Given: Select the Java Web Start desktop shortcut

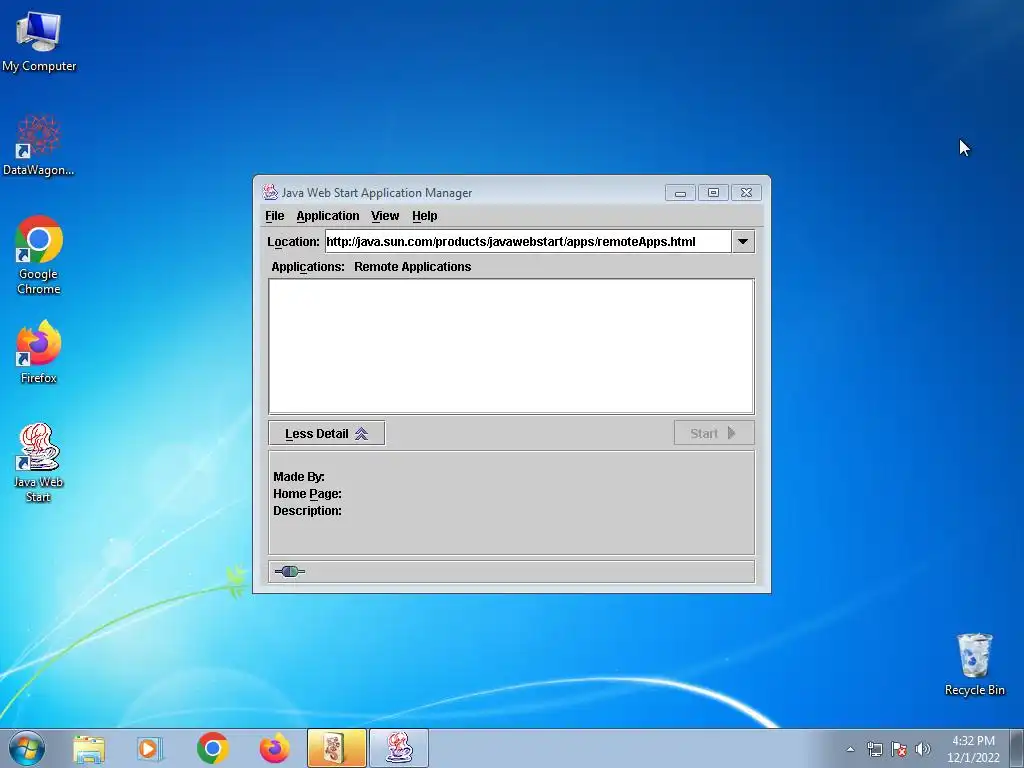Looking at the screenshot, I should tap(39, 463).
